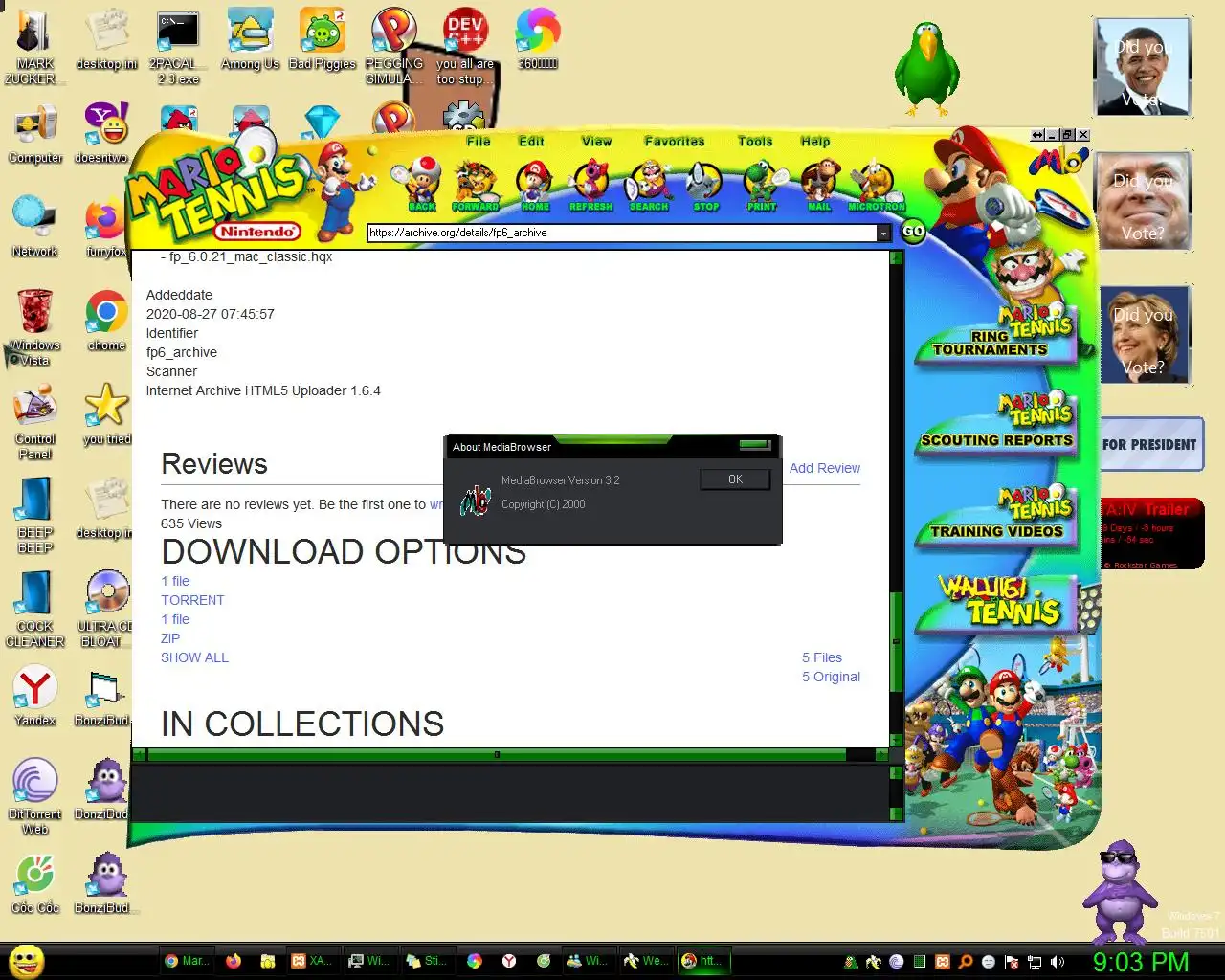Open the Control Panel desktop icon
The height and width of the screenshot is (980, 1225).
(35, 422)
